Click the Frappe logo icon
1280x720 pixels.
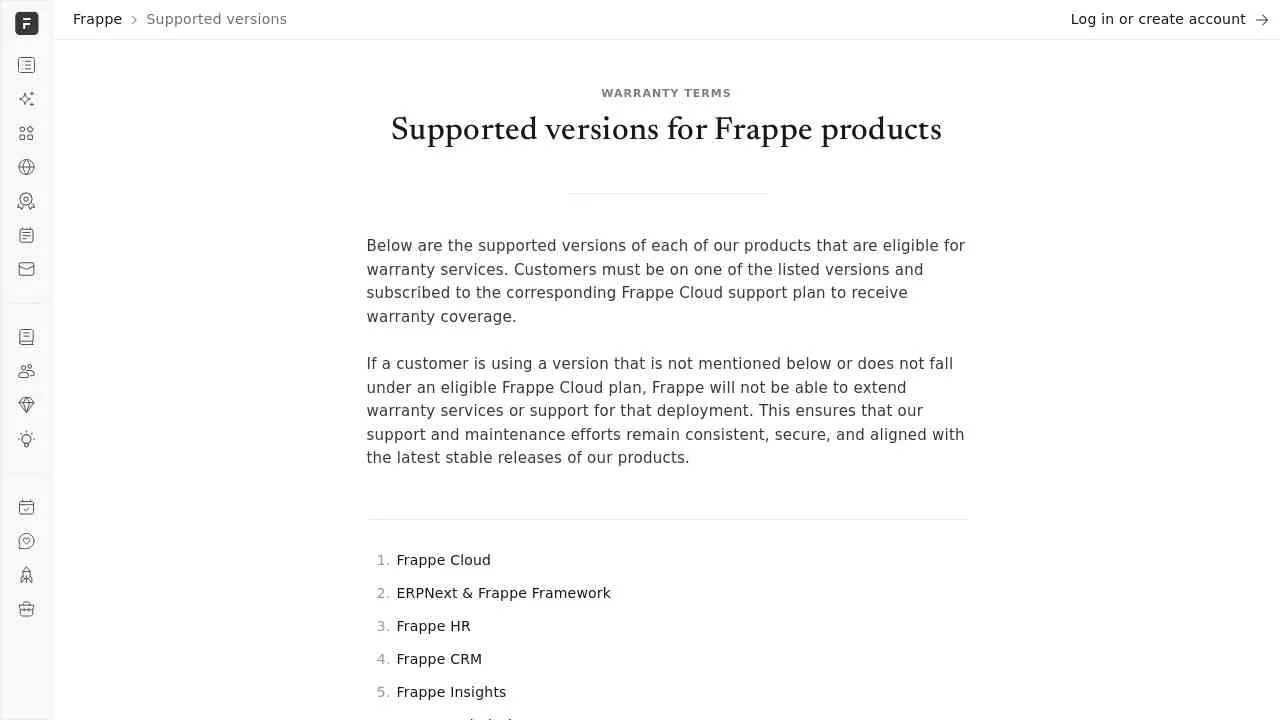(x=27, y=23)
